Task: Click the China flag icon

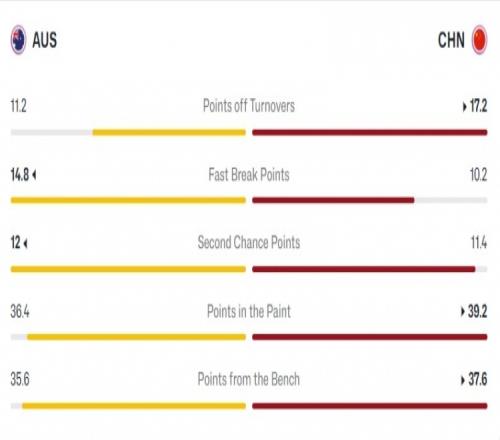Action: tap(480, 40)
